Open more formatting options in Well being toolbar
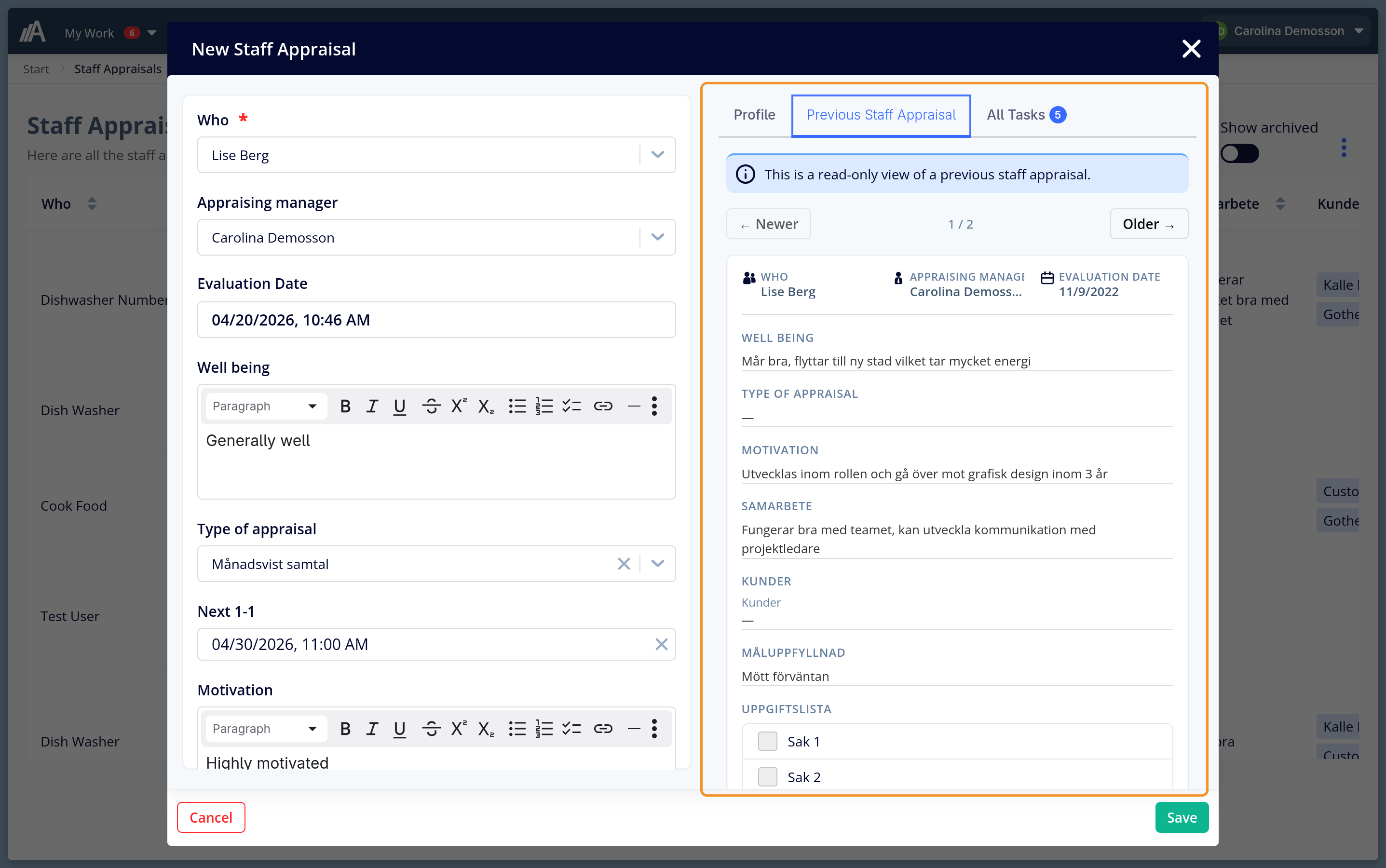Viewport: 1386px width, 868px height. [x=654, y=406]
